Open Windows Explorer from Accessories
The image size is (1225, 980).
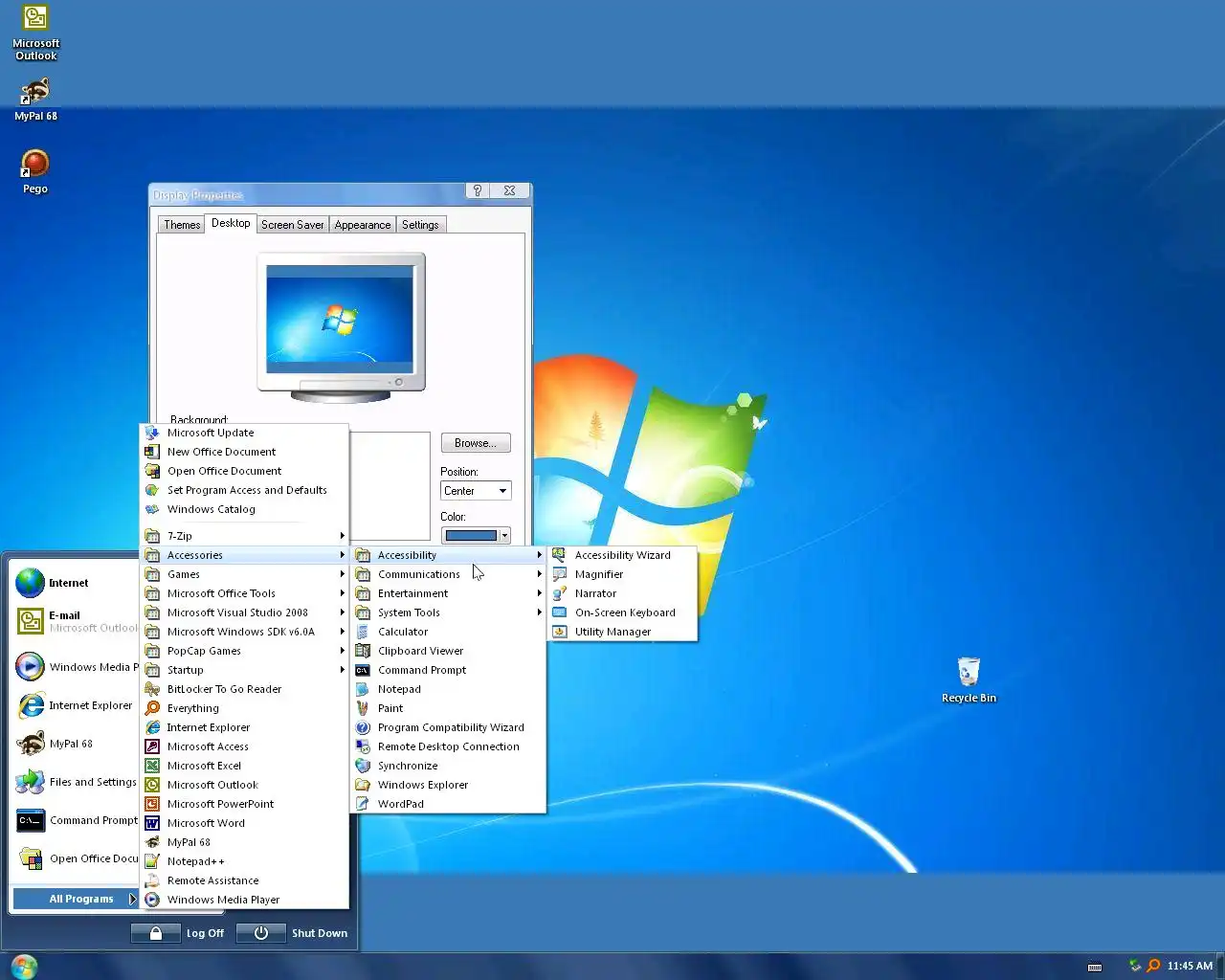click(448, 785)
